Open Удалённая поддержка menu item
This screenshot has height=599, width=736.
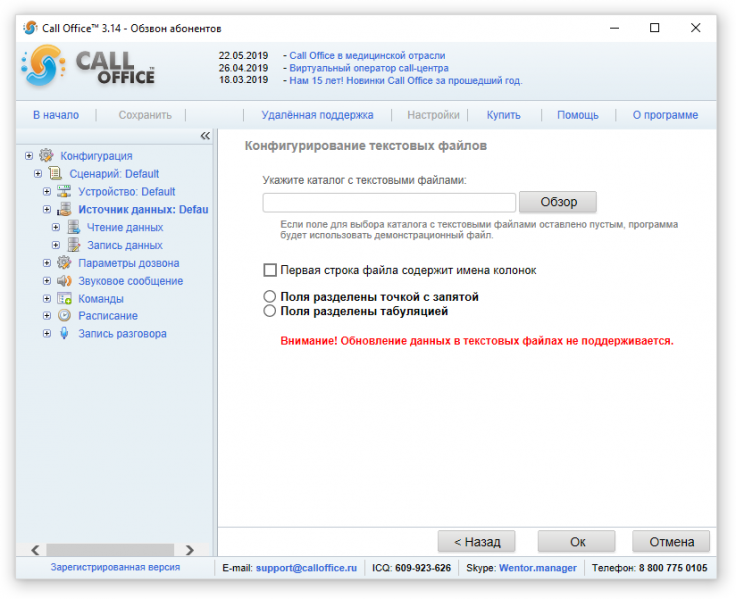[x=317, y=115]
